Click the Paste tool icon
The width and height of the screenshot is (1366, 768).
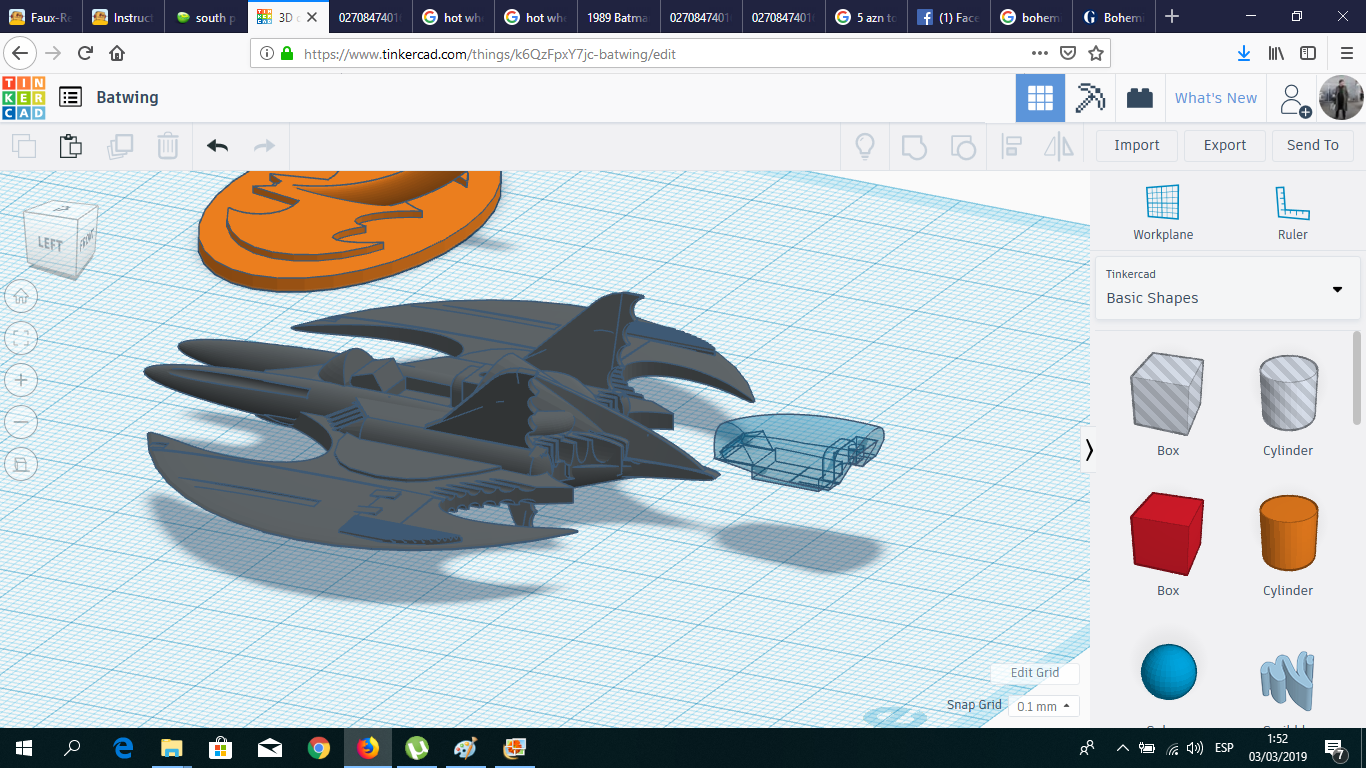70,146
